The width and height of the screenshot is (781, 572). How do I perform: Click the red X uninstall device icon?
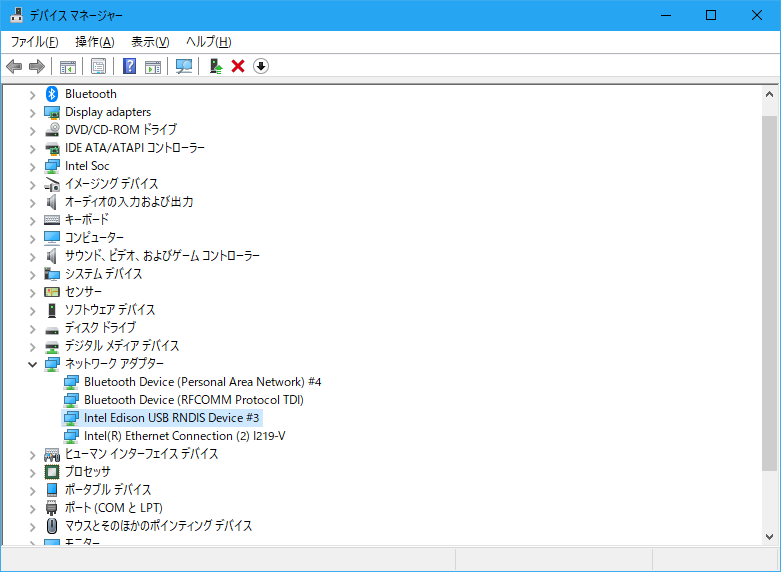238,66
